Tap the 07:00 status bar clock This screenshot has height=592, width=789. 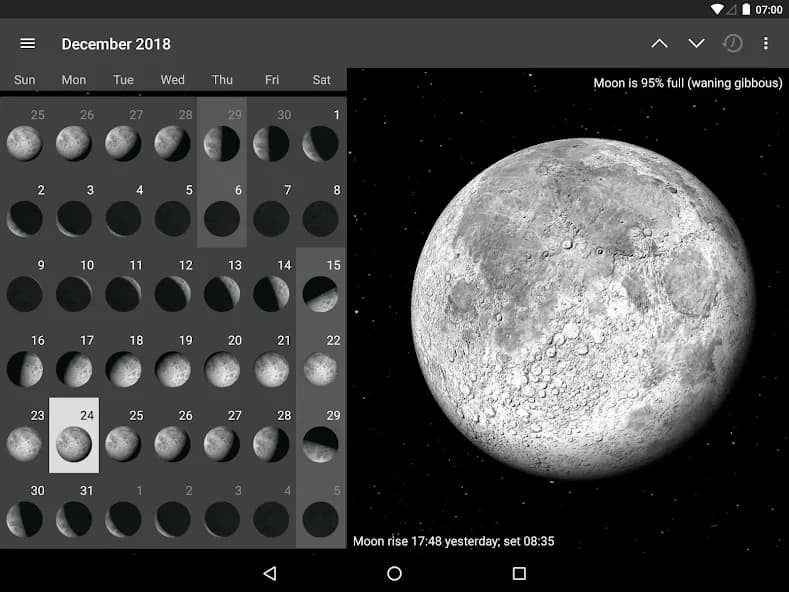click(768, 10)
